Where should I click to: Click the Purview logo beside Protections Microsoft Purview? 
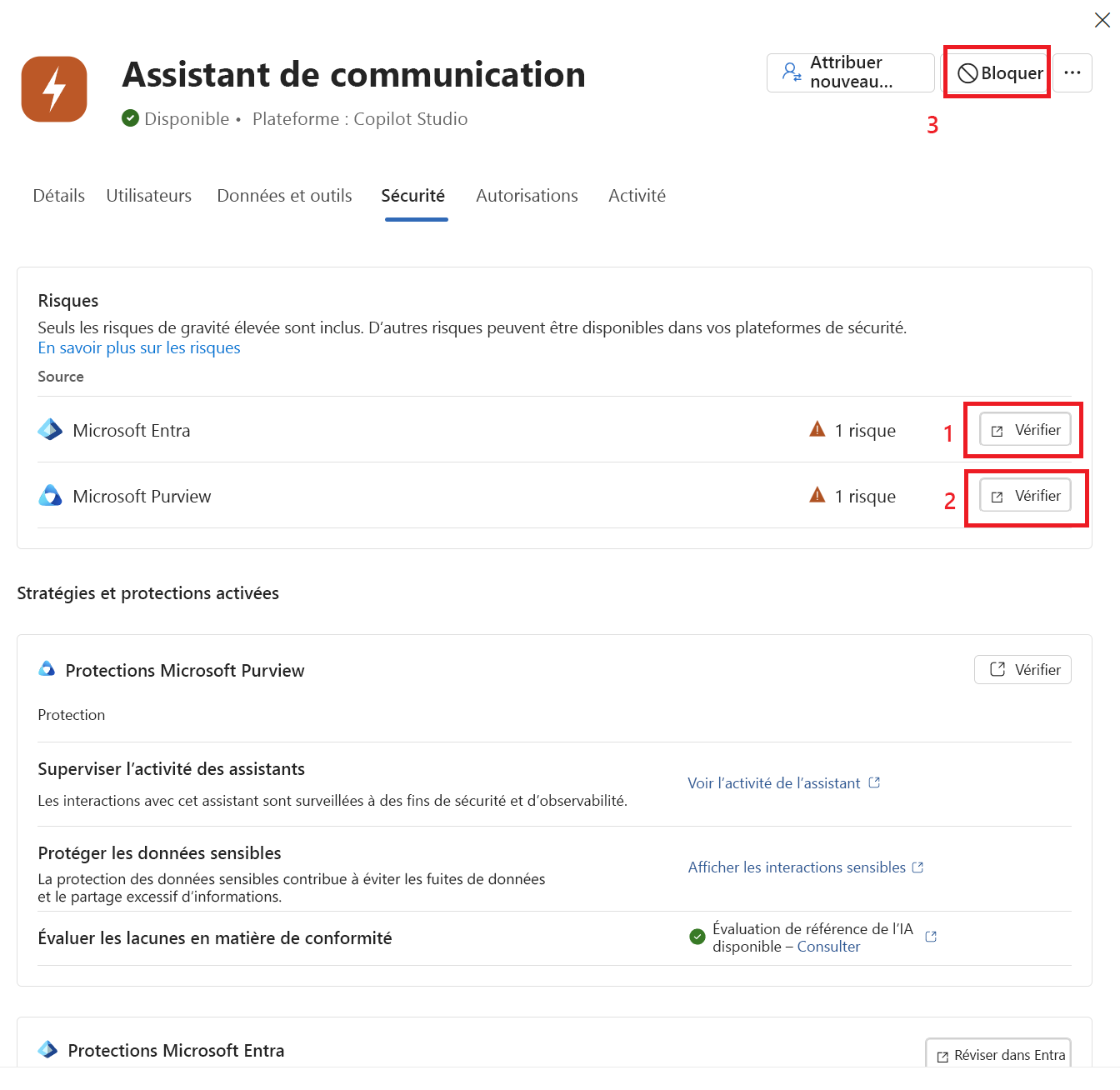pyautogui.click(x=47, y=669)
